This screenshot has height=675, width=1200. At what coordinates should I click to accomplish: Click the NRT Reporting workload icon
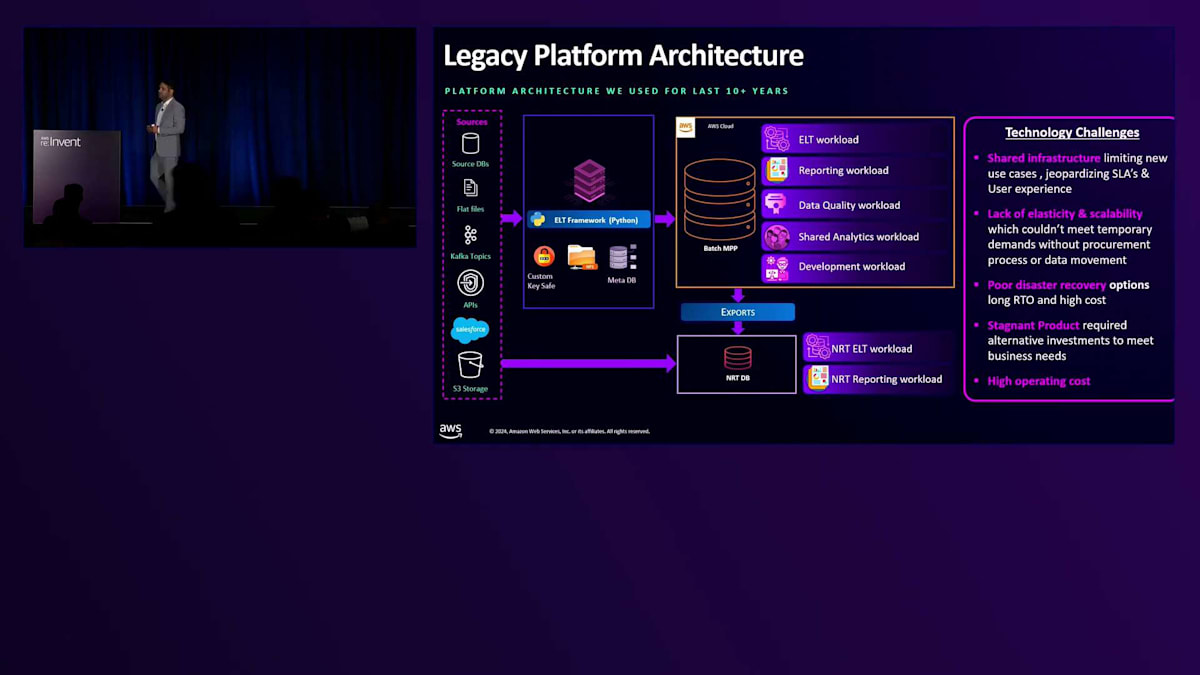[x=818, y=378]
